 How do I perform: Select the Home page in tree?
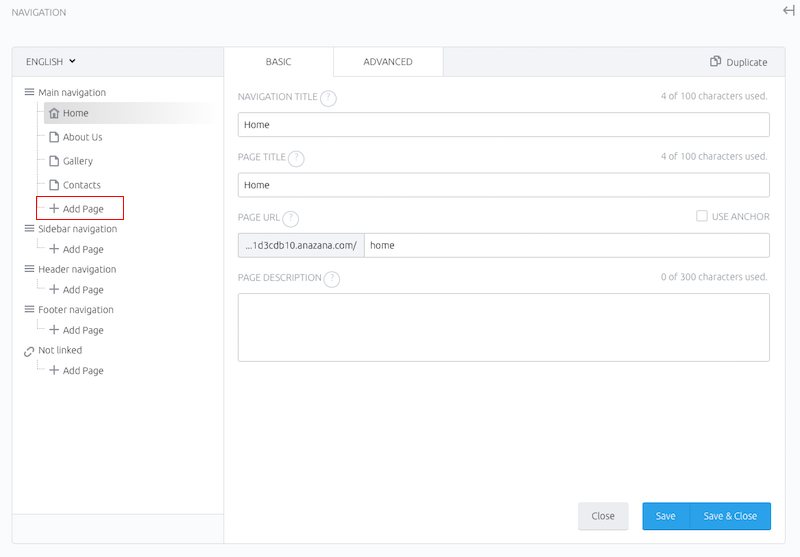76,113
